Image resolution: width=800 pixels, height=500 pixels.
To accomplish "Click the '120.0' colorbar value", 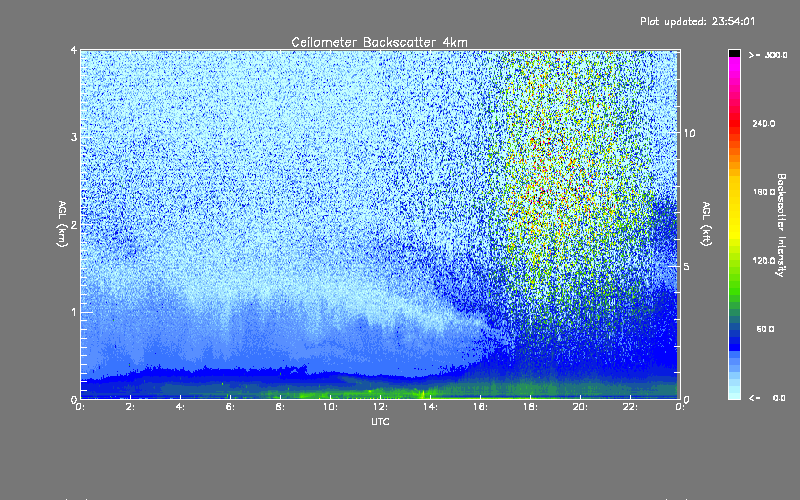I will pyautogui.click(x=764, y=260).
